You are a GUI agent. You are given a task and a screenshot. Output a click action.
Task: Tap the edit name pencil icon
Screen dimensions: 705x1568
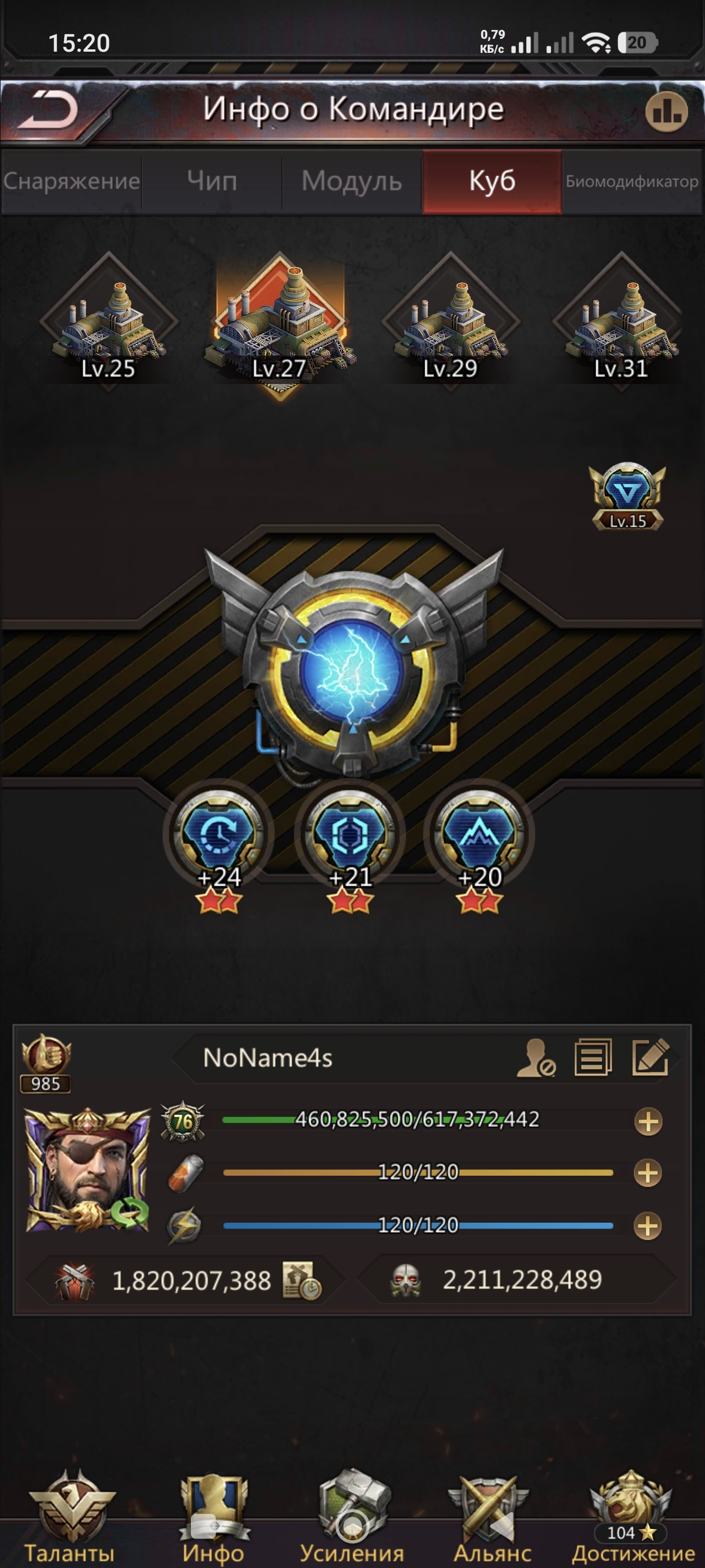[651, 1057]
